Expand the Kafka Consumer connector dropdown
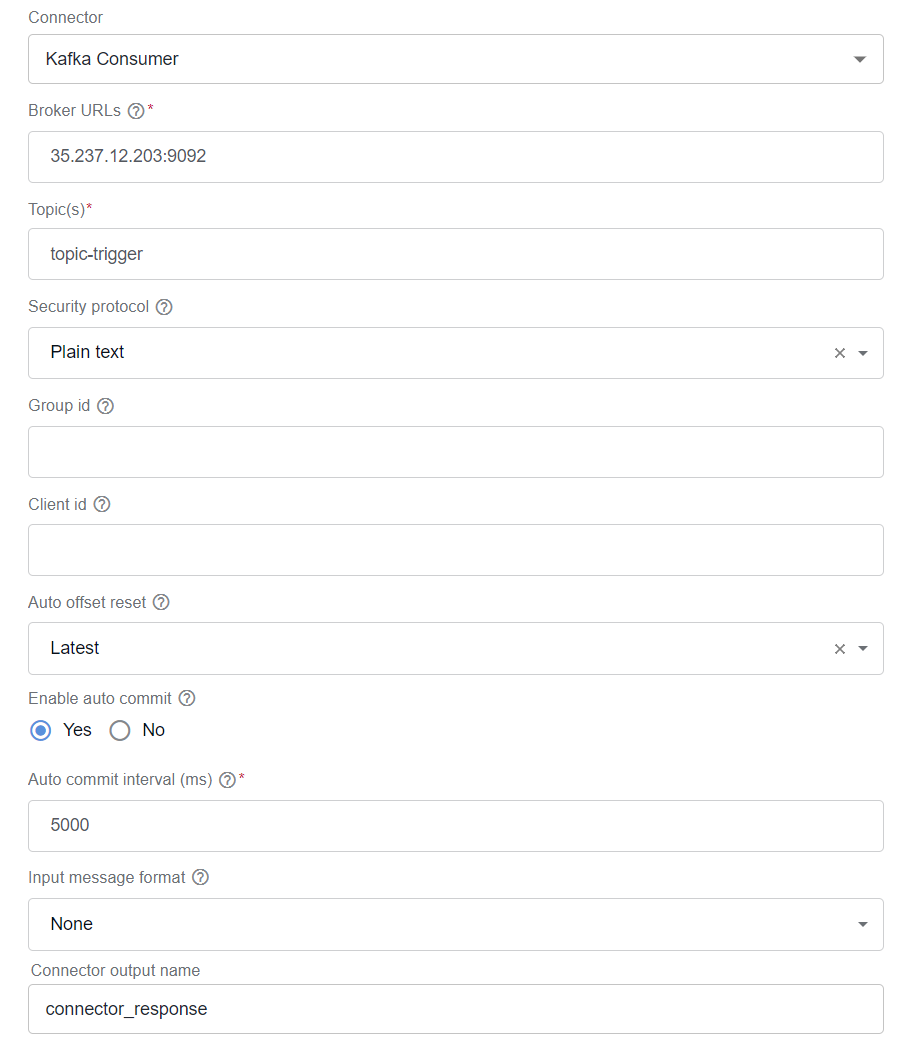The width and height of the screenshot is (915, 1057). tap(456, 59)
